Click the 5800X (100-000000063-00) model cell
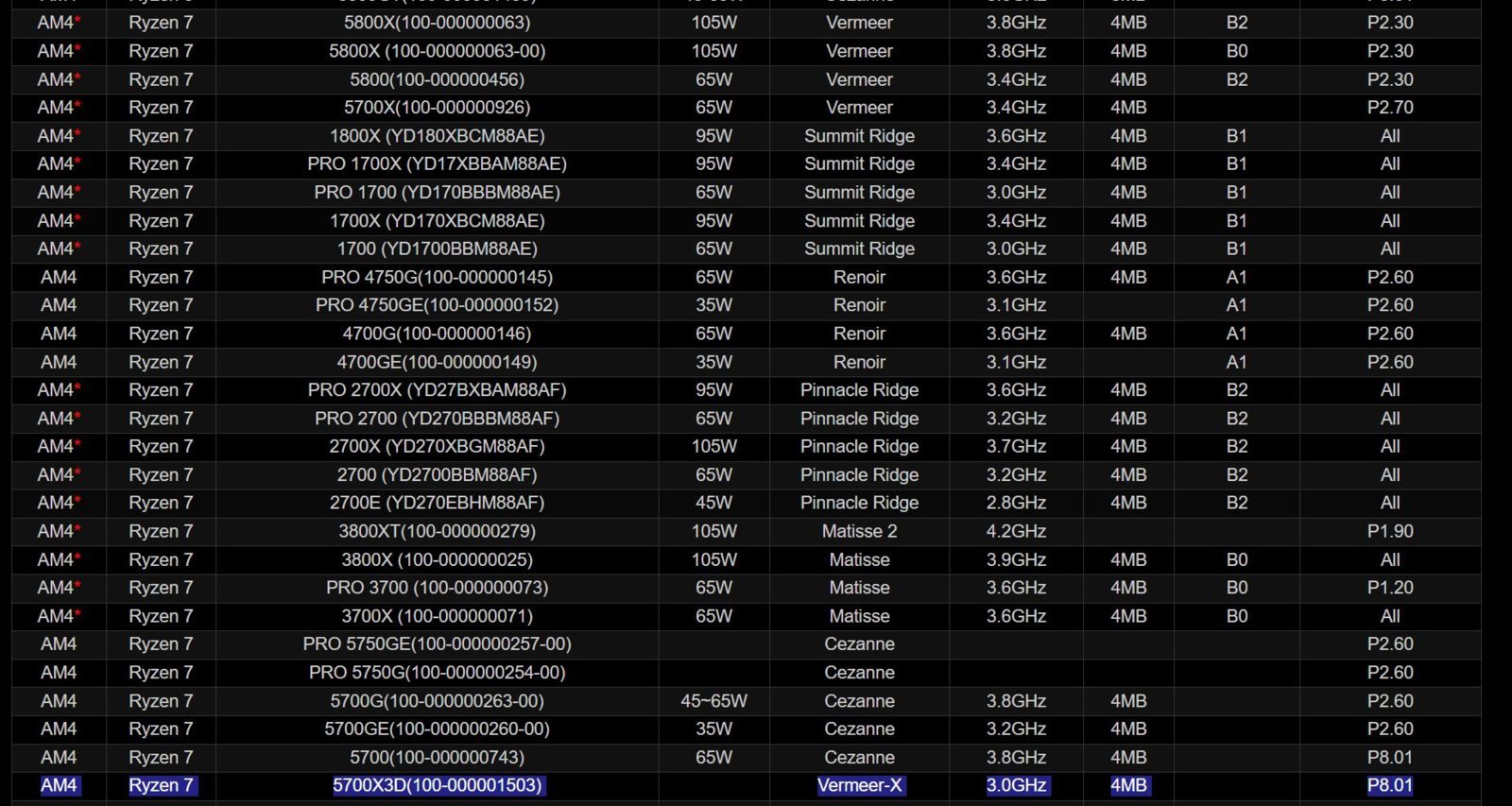This screenshot has width=1512, height=806. [x=437, y=51]
